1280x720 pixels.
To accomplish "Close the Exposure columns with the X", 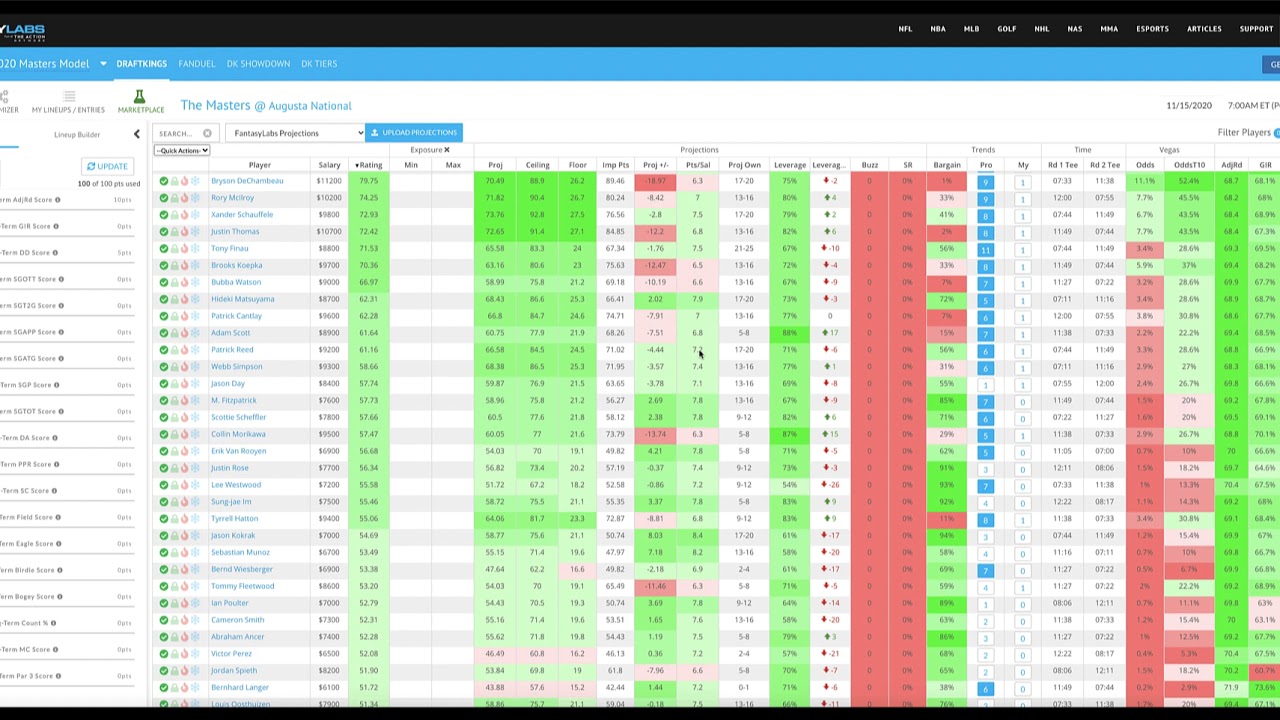I will (x=447, y=150).
